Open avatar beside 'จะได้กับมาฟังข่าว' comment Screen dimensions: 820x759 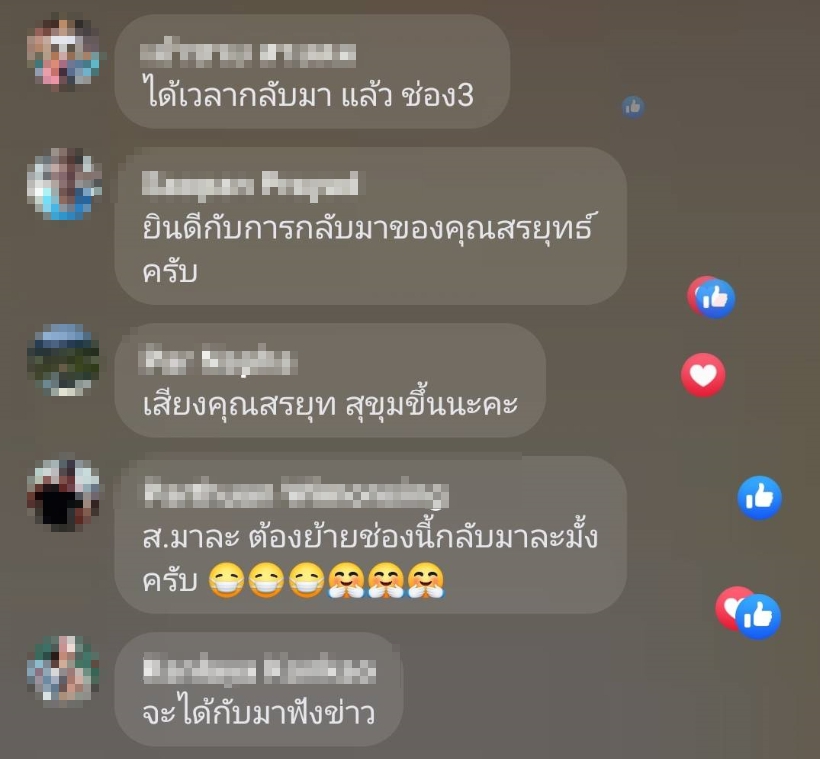(x=63, y=668)
